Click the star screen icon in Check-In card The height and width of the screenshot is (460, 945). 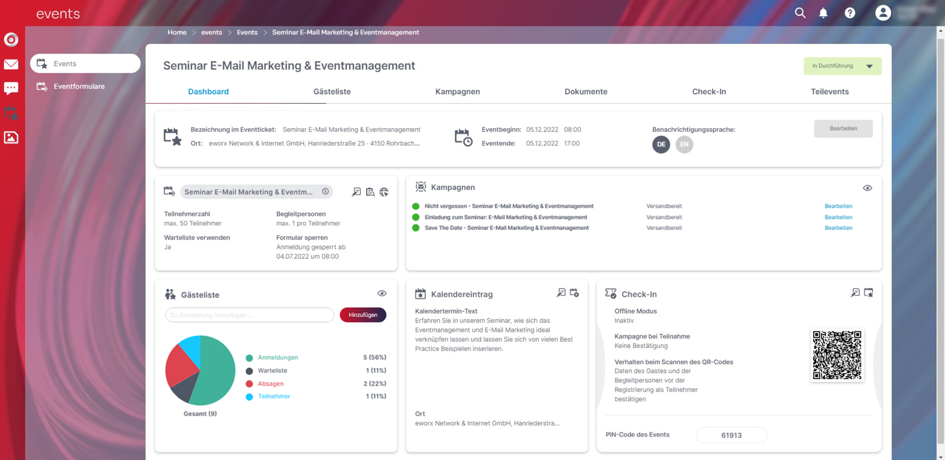[x=868, y=293]
